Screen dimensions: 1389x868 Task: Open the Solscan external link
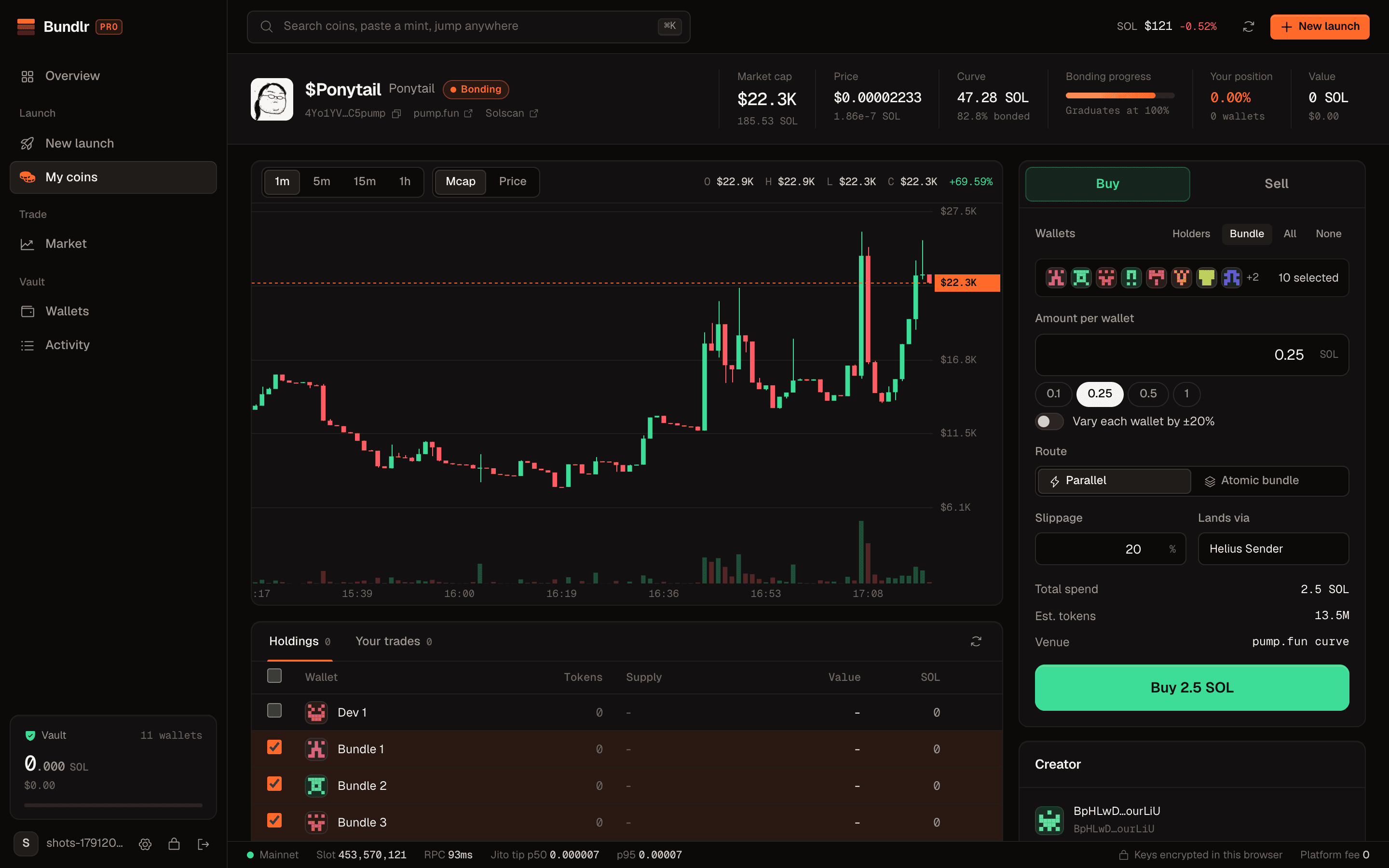click(x=511, y=114)
